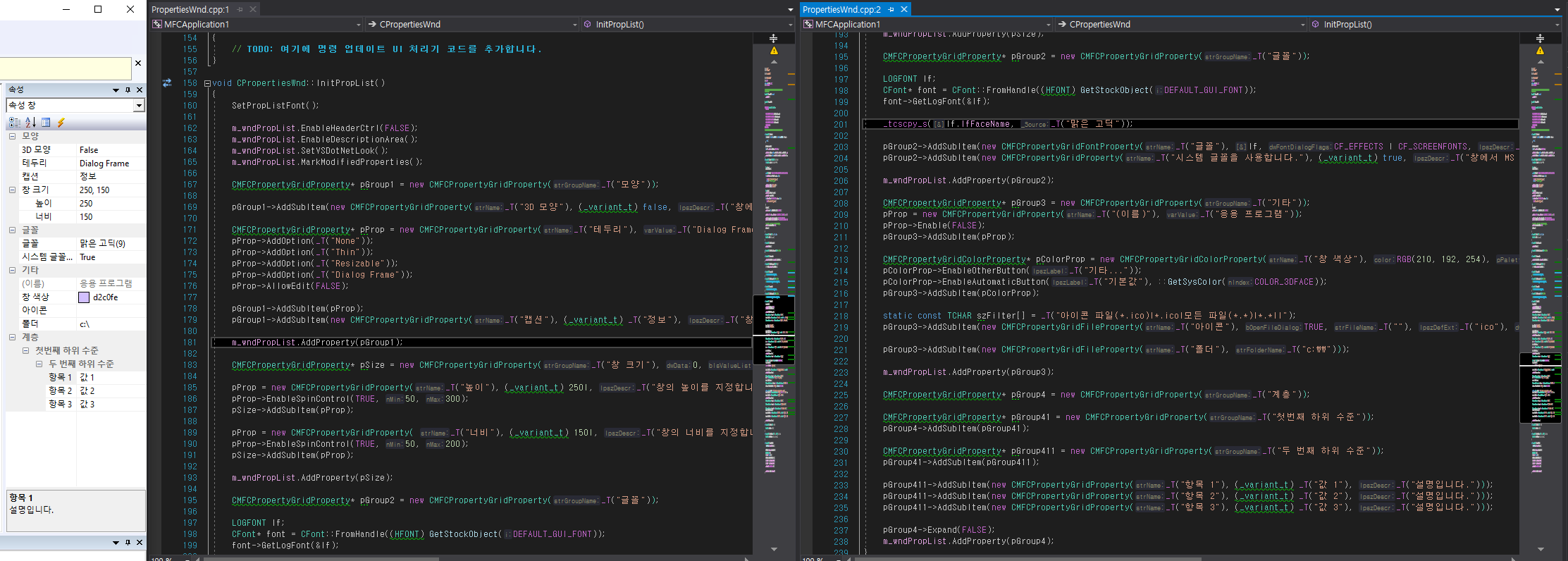The width and height of the screenshot is (1568, 561).
Task: Select the 테두리 Dialog Frame value
Action: coord(104,164)
